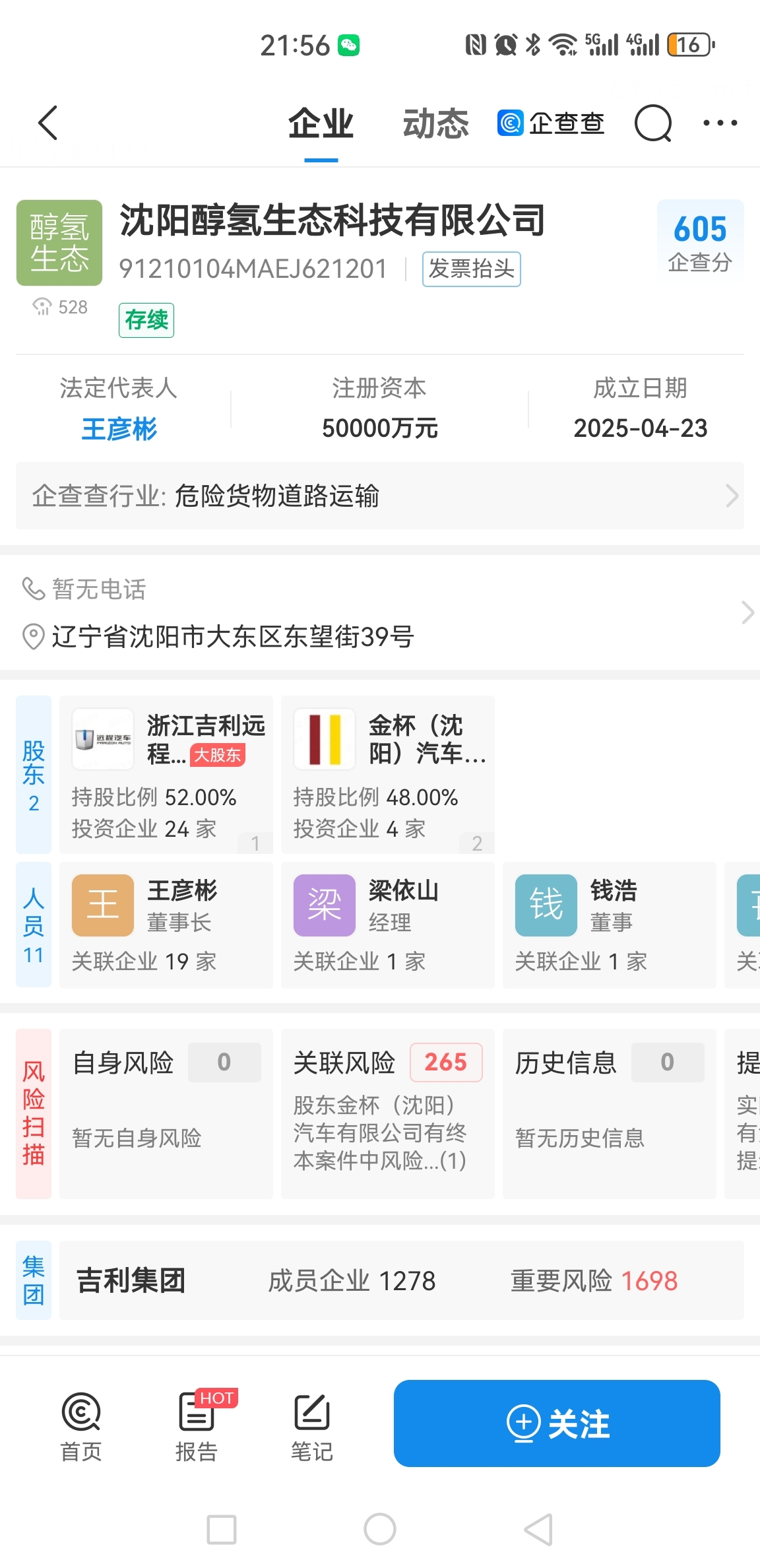760x1568 pixels.
Task: Expand contact and address chevron
Action: [x=747, y=612]
